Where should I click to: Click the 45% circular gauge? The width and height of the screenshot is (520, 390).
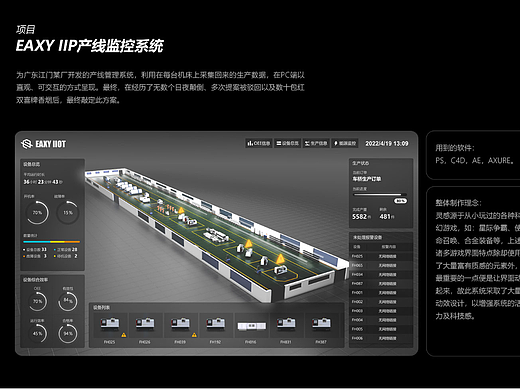point(37,333)
